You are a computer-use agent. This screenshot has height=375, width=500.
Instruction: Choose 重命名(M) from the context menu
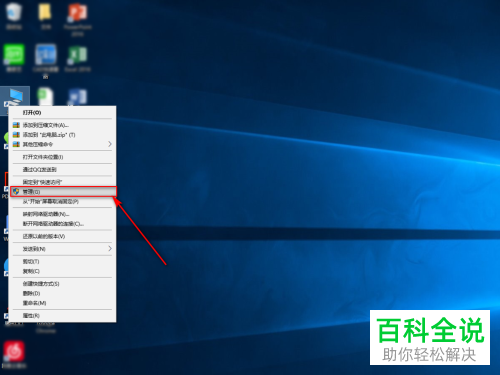[62, 303]
